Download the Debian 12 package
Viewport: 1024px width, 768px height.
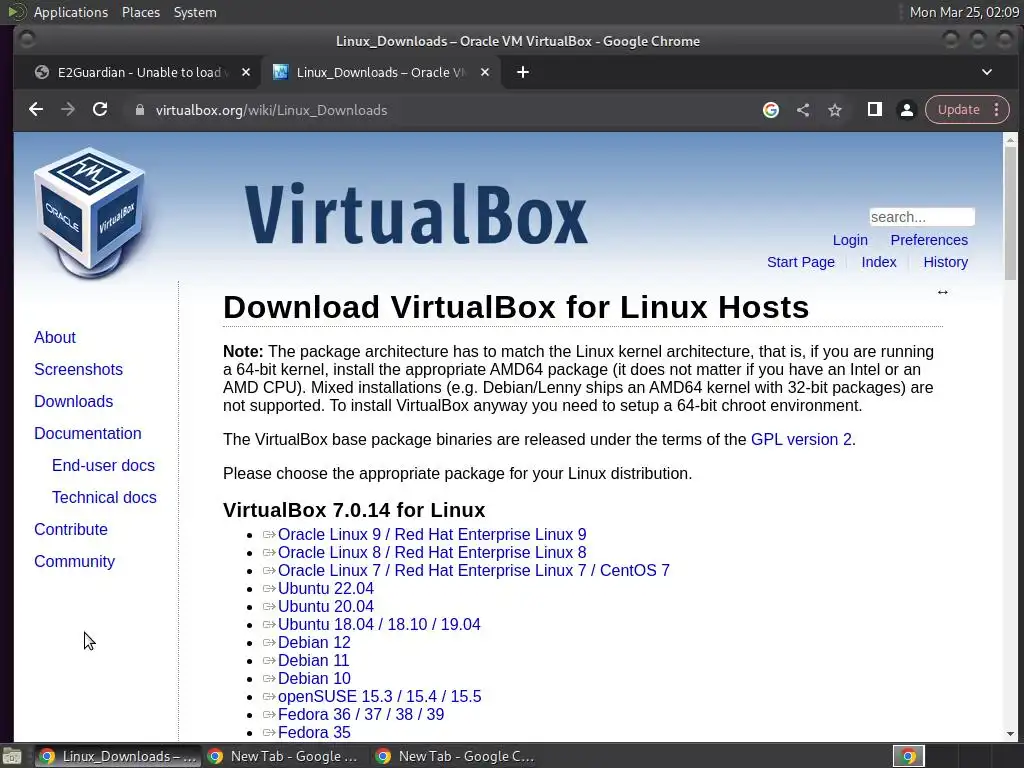pyautogui.click(x=314, y=643)
